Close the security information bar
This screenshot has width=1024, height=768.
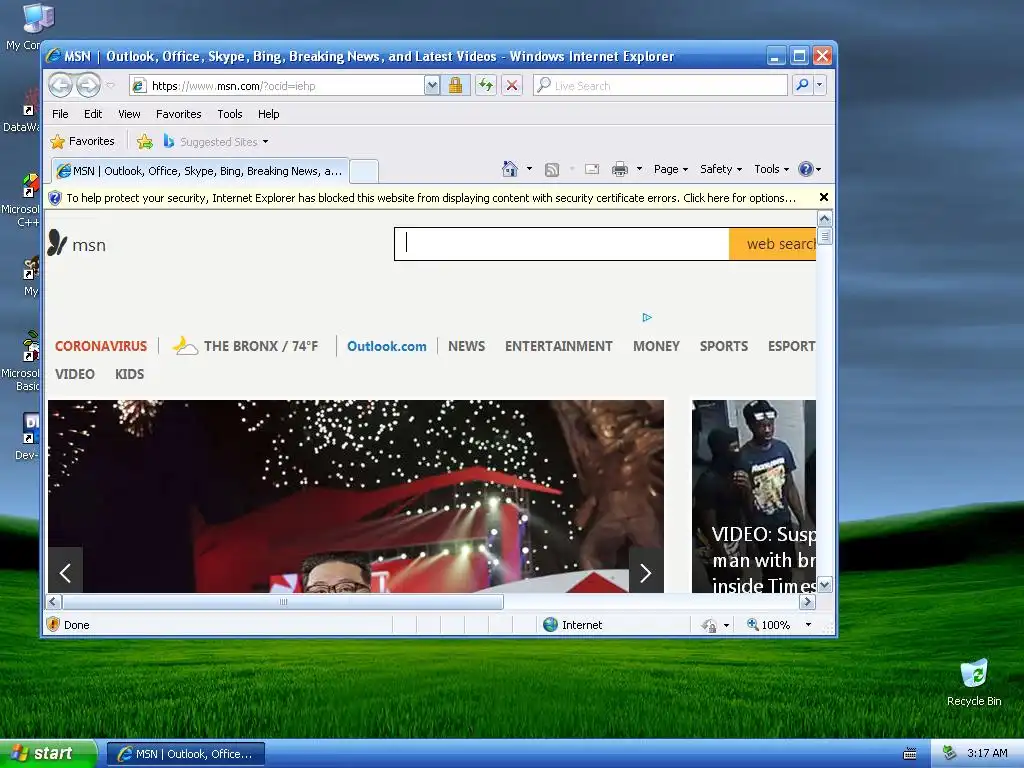click(824, 197)
